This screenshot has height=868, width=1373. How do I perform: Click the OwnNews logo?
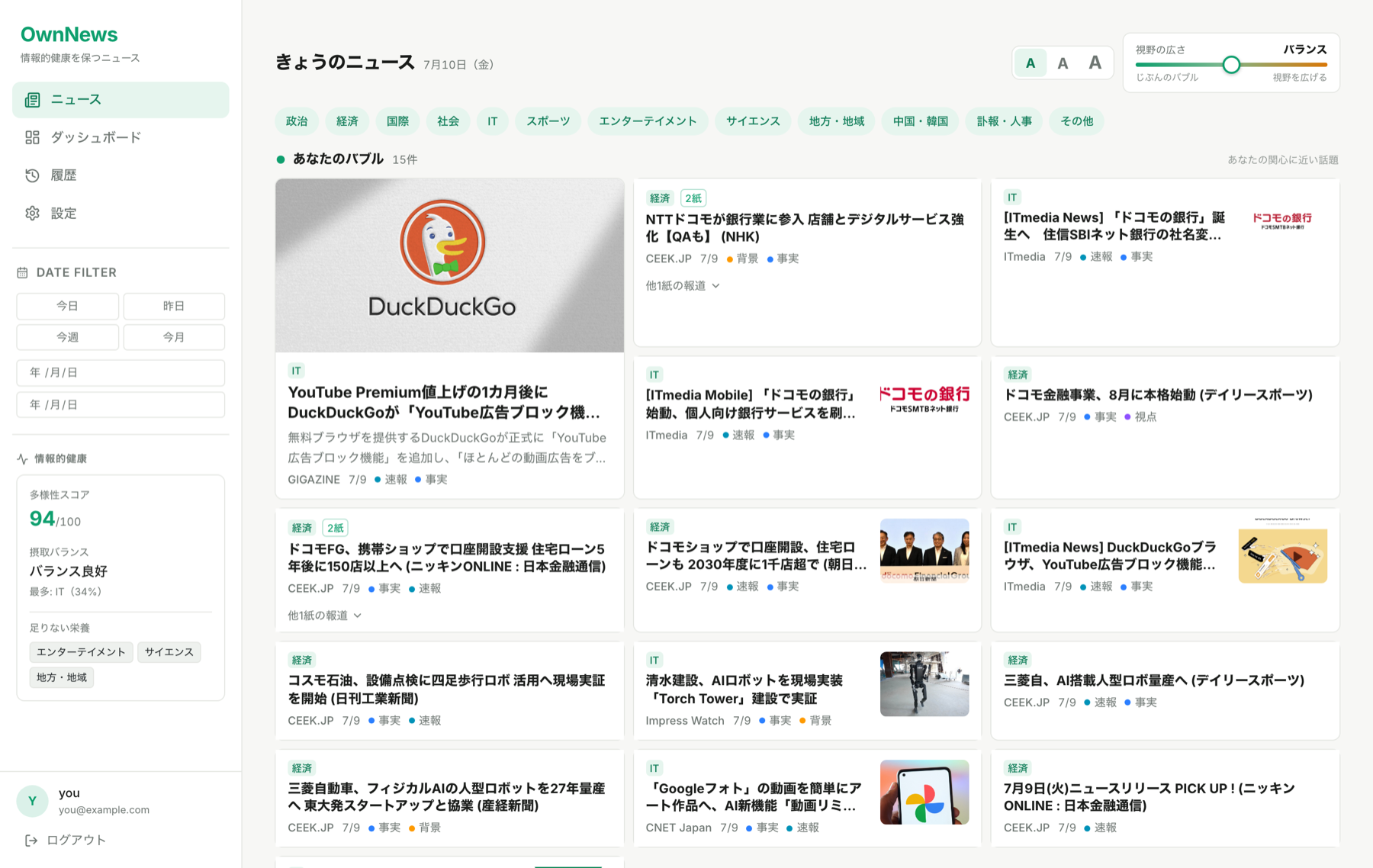(69, 34)
